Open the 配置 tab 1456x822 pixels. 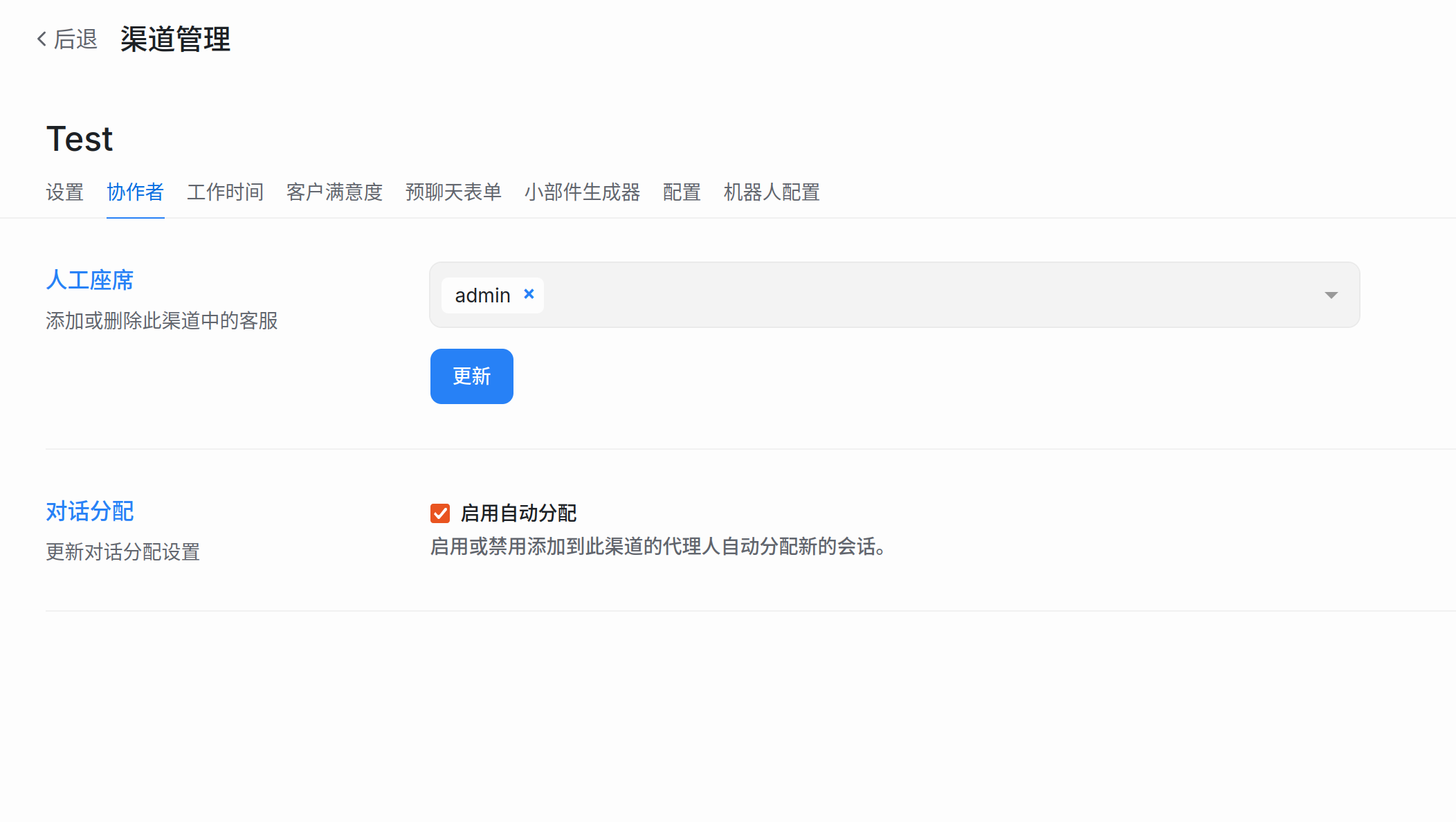[x=682, y=192]
